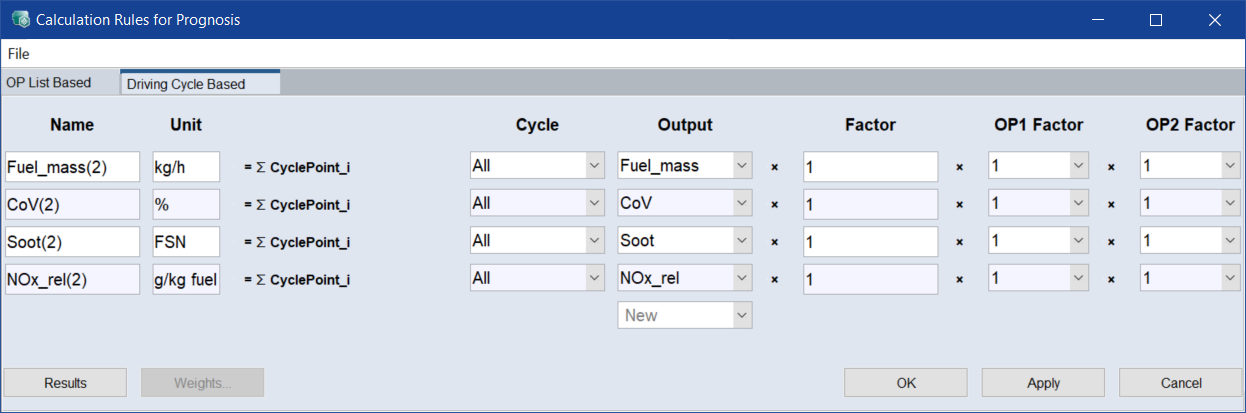Click the application icon in title bar
Viewport: 1246px width, 413px height.
20,19
